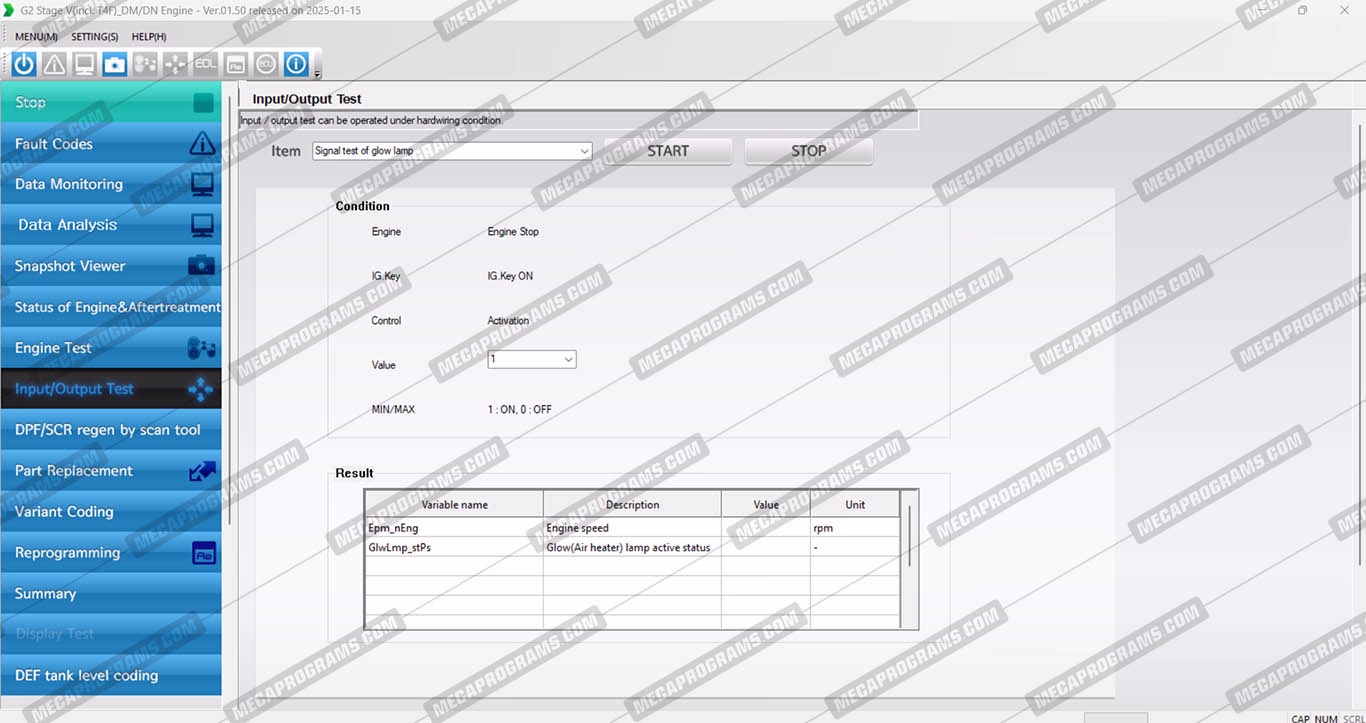The height and width of the screenshot is (723, 1366).
Task: Open the MENU(M) menu
Action: point(36,37)
